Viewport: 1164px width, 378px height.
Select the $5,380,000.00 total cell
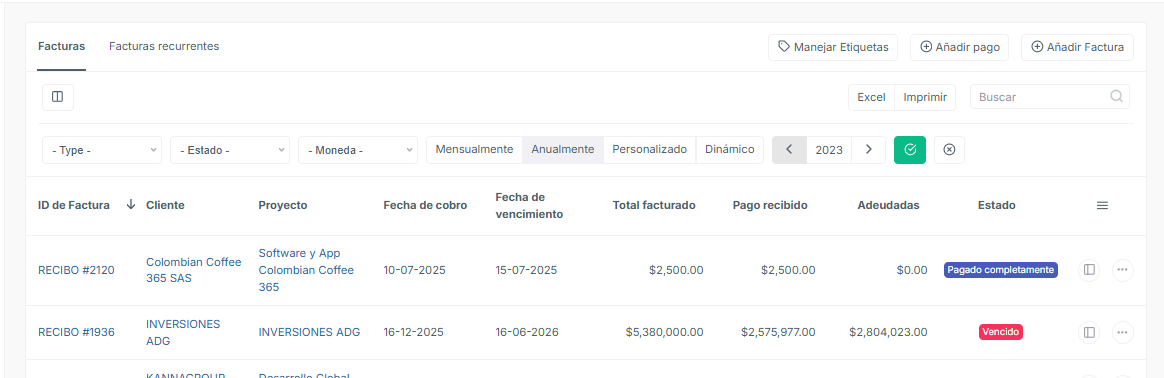(x=664, y=332)
